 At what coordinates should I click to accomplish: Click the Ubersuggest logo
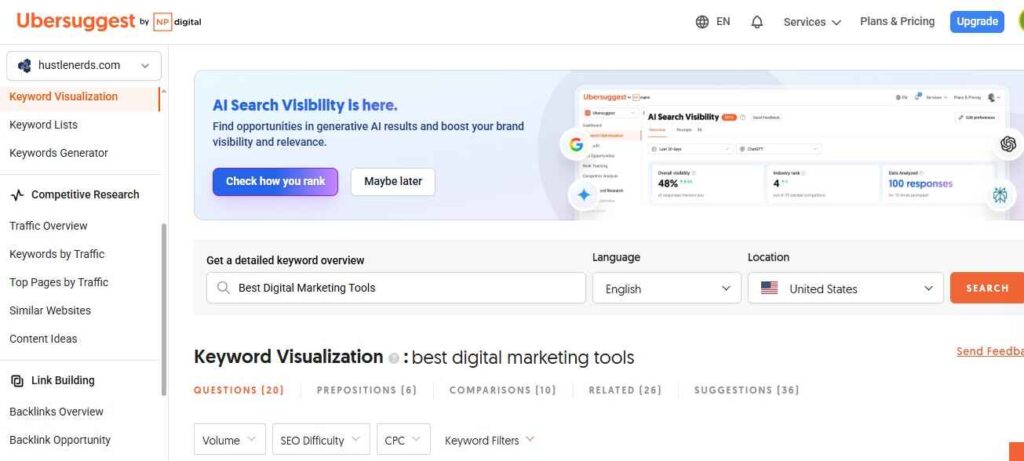tap(75, 21)
